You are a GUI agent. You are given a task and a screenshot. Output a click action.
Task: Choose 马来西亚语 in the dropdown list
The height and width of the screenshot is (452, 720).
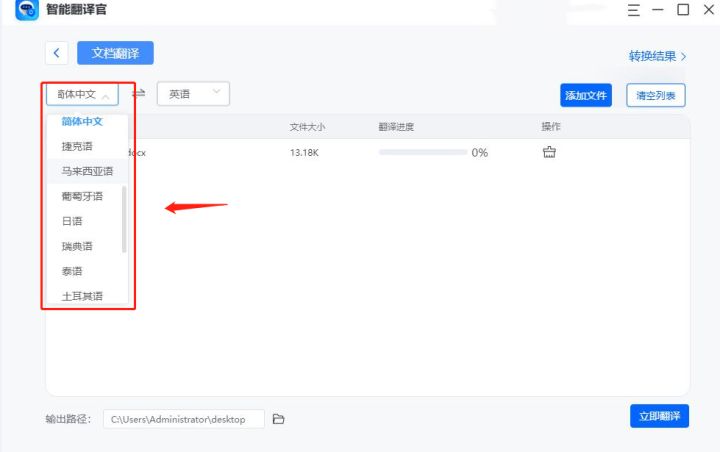click(x=87, y=171)
